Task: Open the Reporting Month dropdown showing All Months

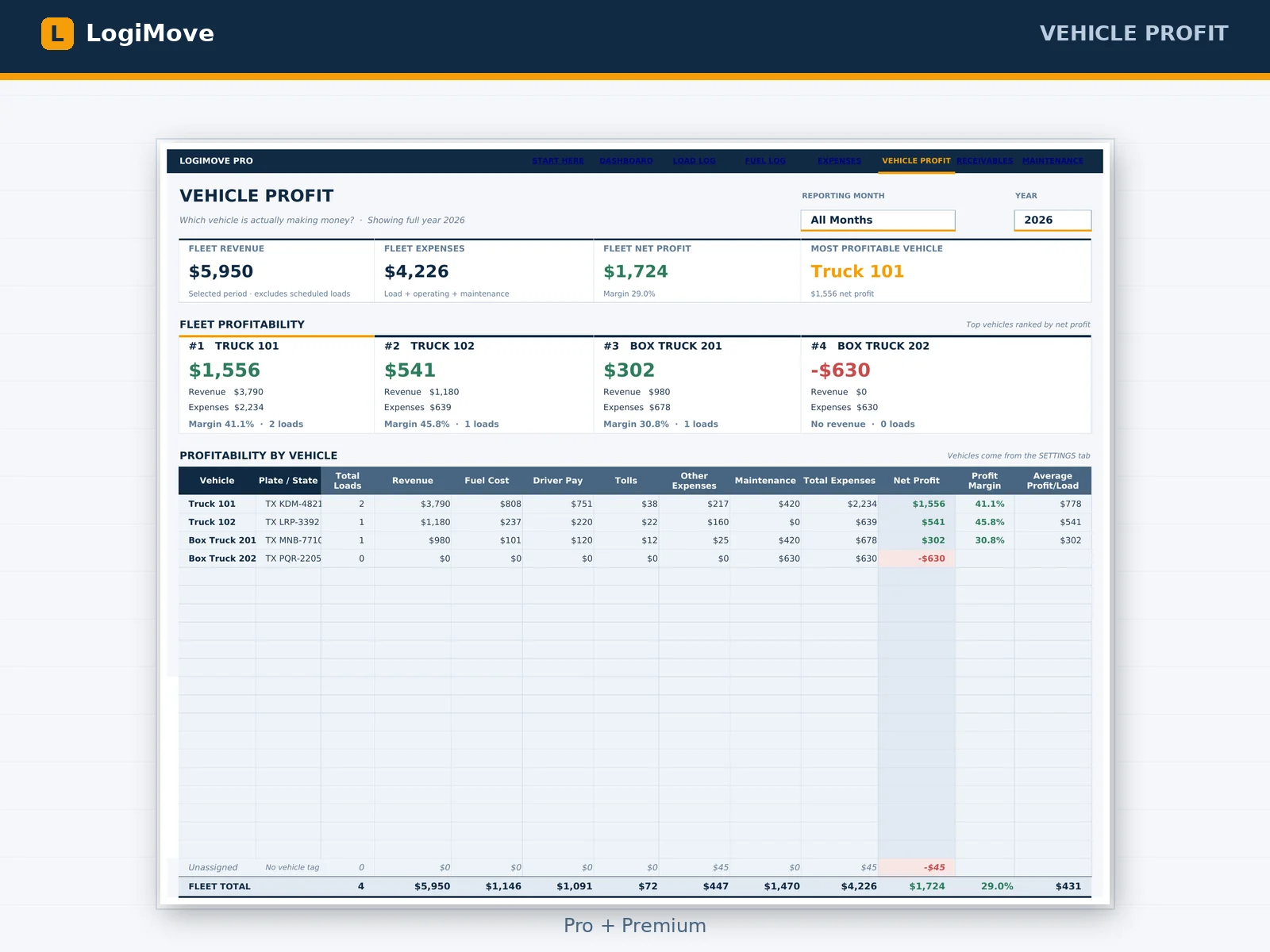Action: coord(878,220)
